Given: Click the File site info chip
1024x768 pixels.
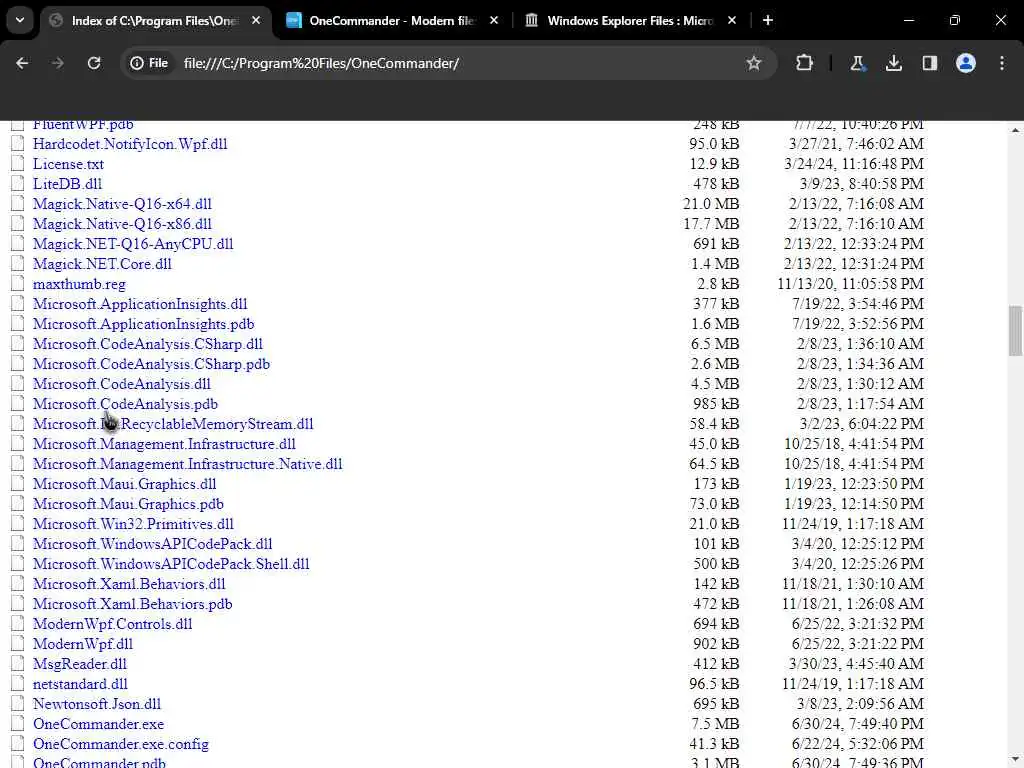Looking at the screenshot, I should (x=150, y=63).
